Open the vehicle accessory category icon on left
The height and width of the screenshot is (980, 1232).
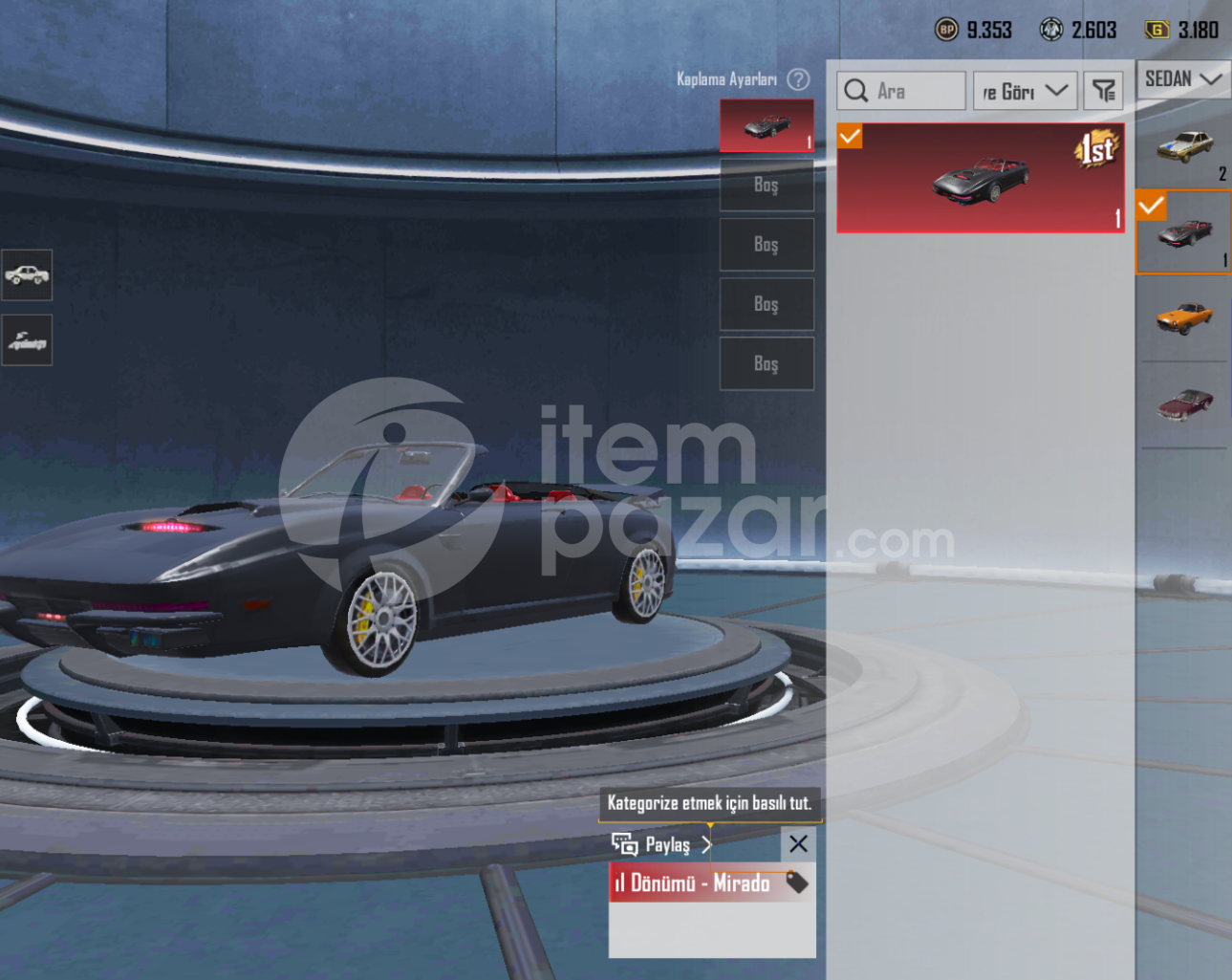point(27,340)
